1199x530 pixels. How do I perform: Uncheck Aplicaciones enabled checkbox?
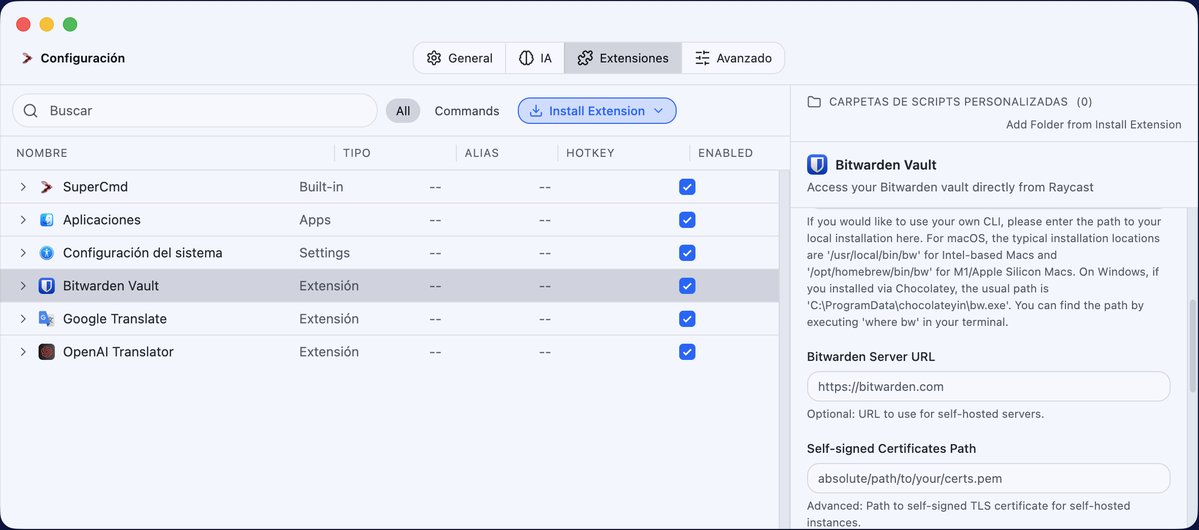pyautogui.click(x=687, y=219)
